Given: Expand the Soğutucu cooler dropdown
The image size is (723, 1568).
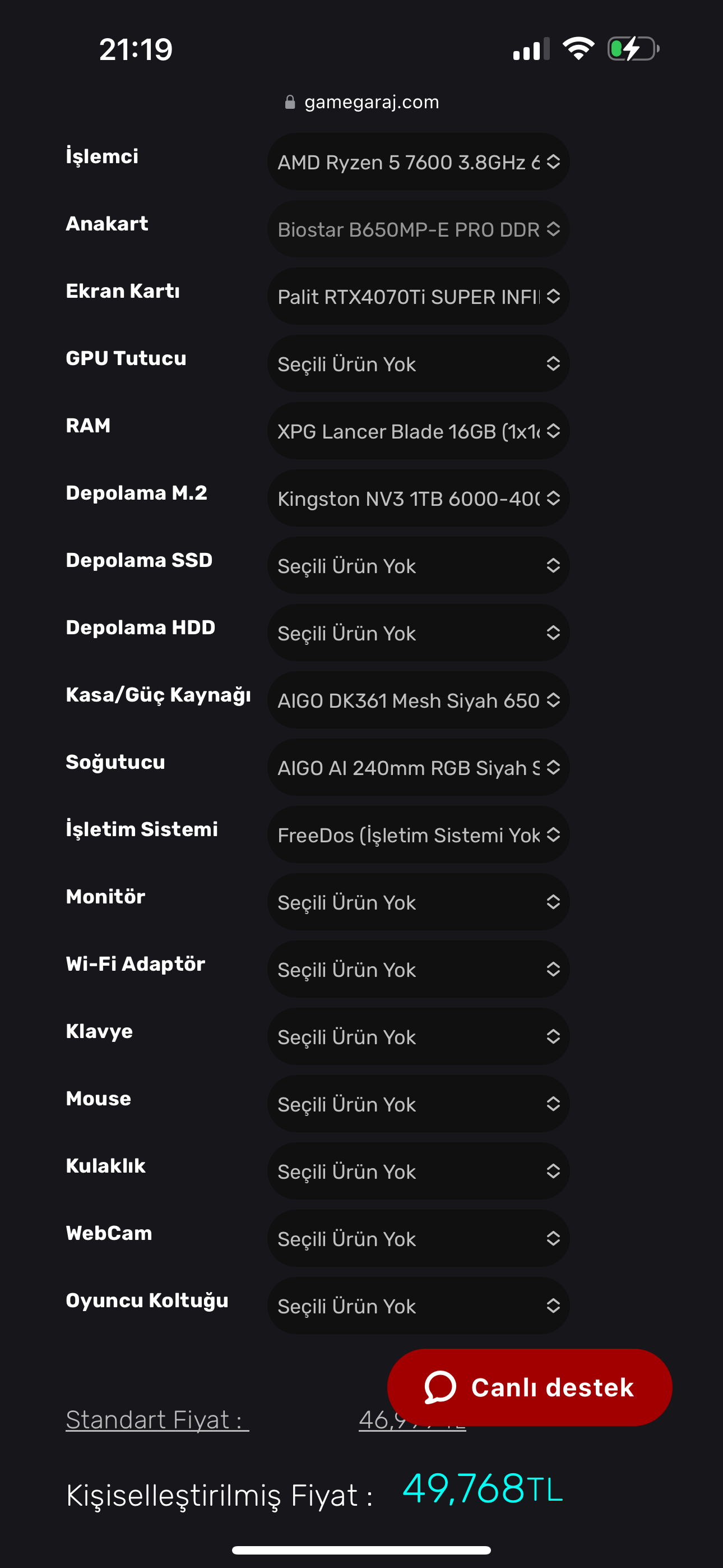Looking at the screenshot, I should (418, 768).
